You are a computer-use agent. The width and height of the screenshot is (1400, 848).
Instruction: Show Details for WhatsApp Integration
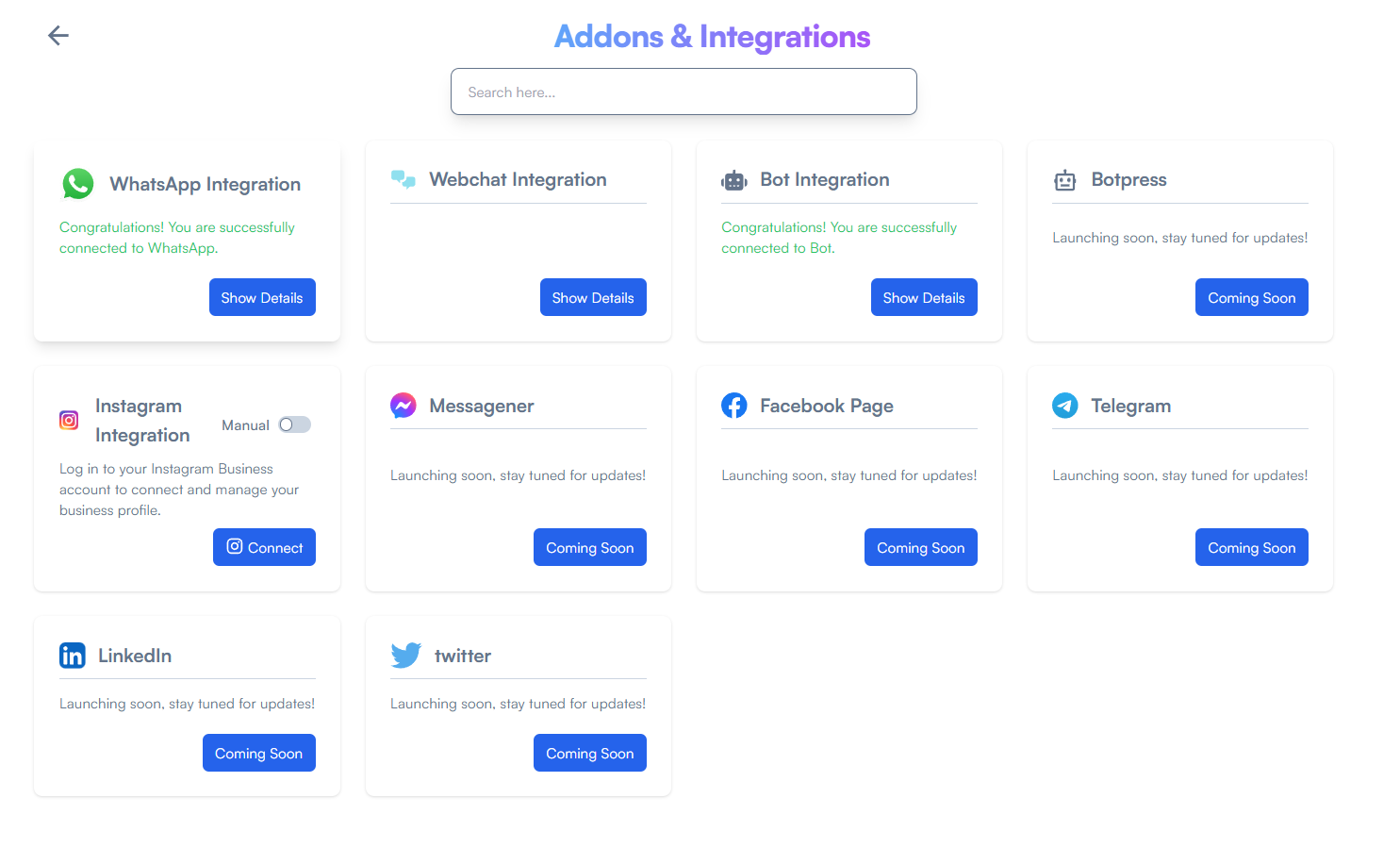262,297
